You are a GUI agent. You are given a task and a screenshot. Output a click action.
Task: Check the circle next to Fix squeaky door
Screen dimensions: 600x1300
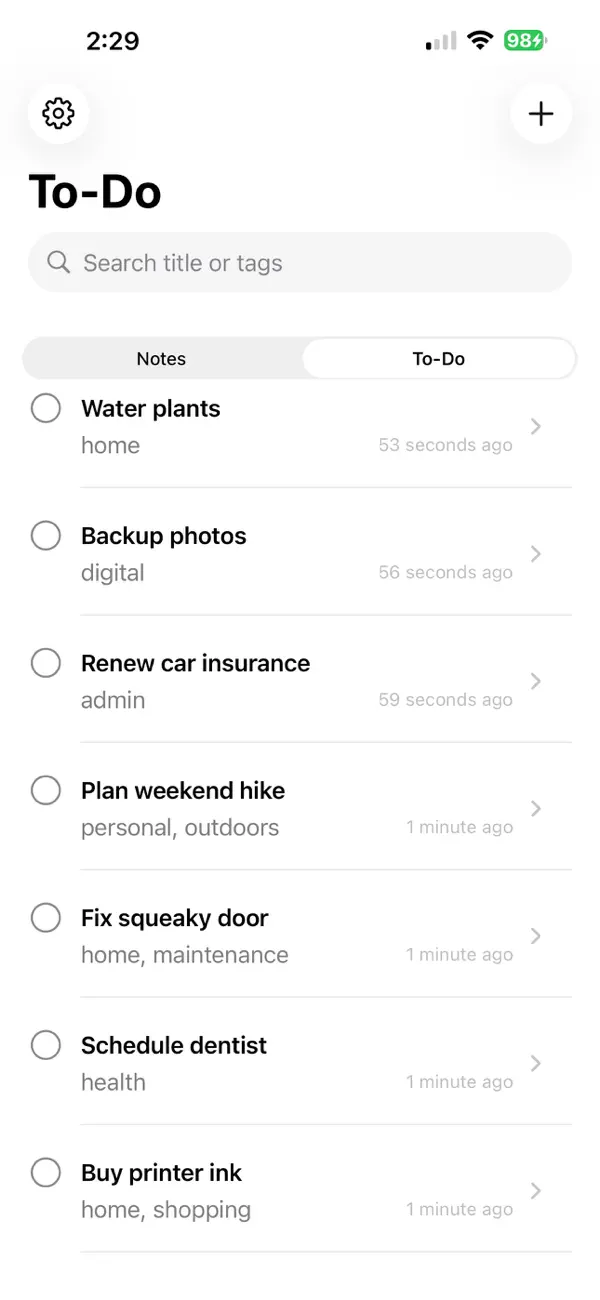pos(46,917)
